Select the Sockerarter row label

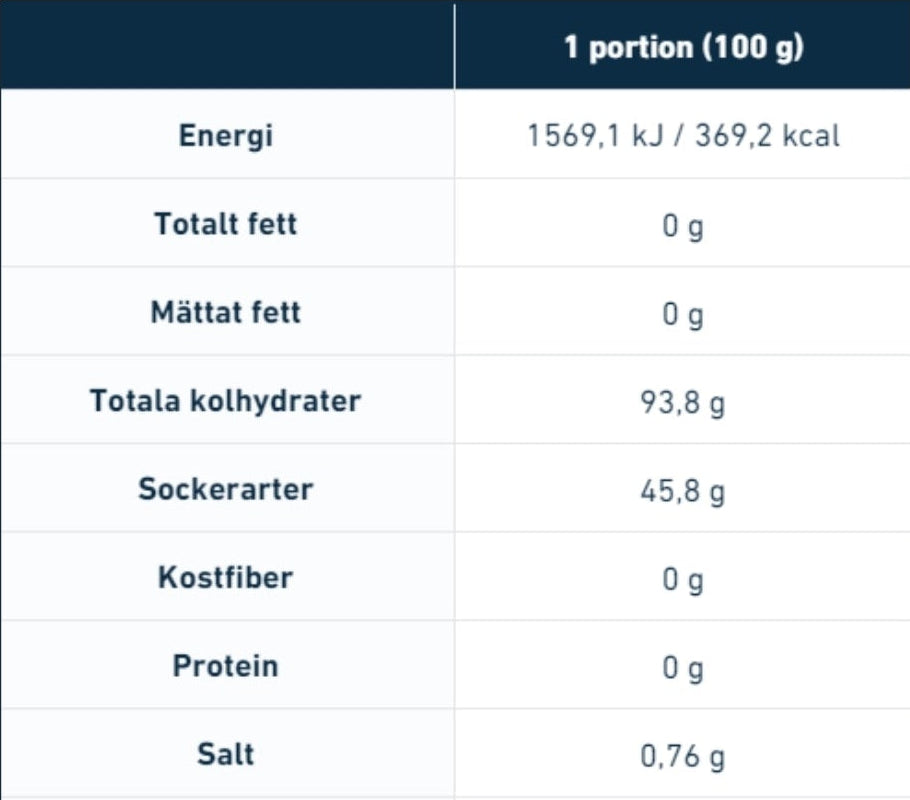click(x=226, y=489)
